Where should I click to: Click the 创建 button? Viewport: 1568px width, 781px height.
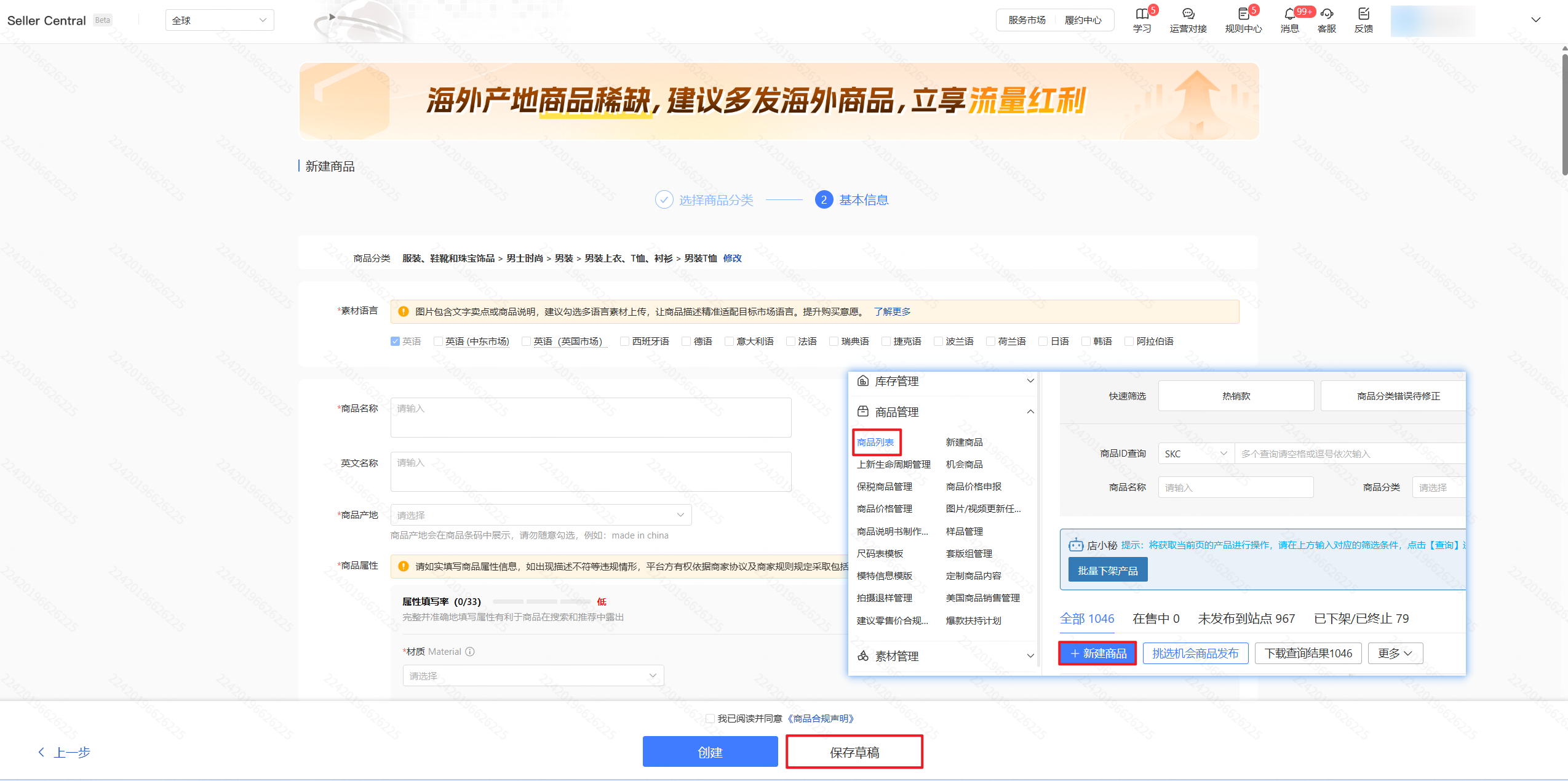tap(710, 752)
